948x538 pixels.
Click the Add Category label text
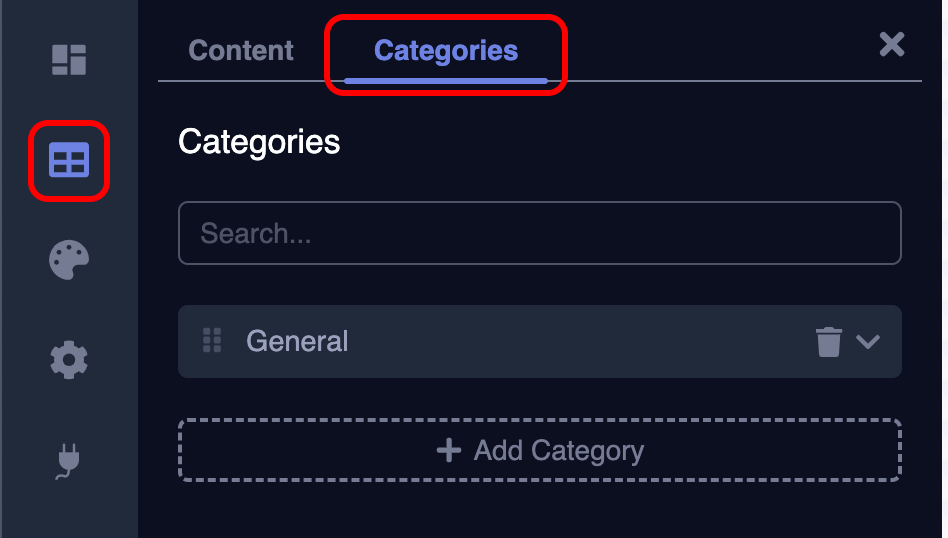tap(559, 451)
